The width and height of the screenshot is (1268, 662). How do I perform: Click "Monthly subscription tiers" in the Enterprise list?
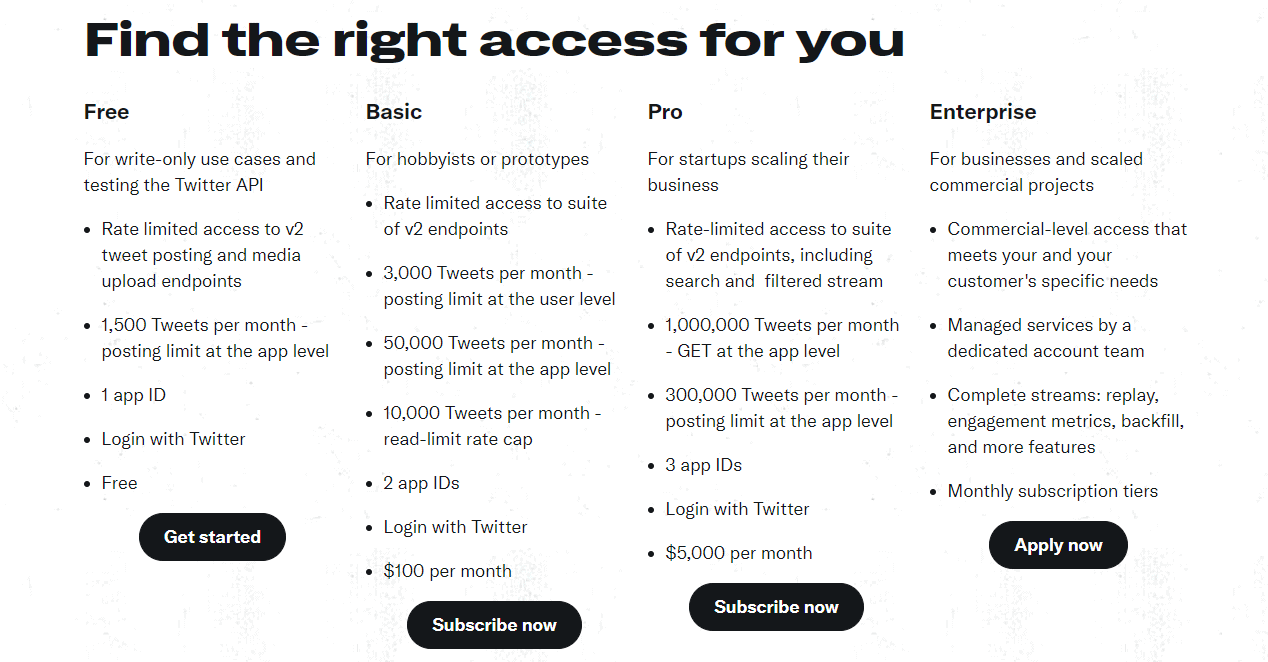click(1052, 491)
